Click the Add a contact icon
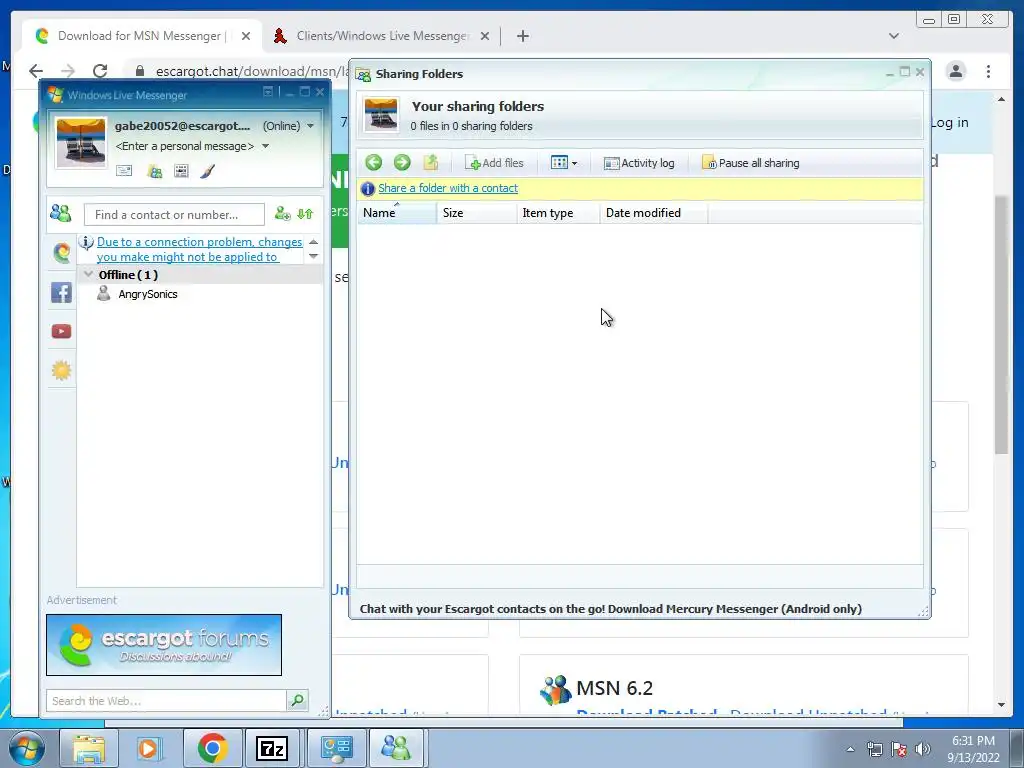The height and width of the screenshot is (768, 1024). pos(282,214)
